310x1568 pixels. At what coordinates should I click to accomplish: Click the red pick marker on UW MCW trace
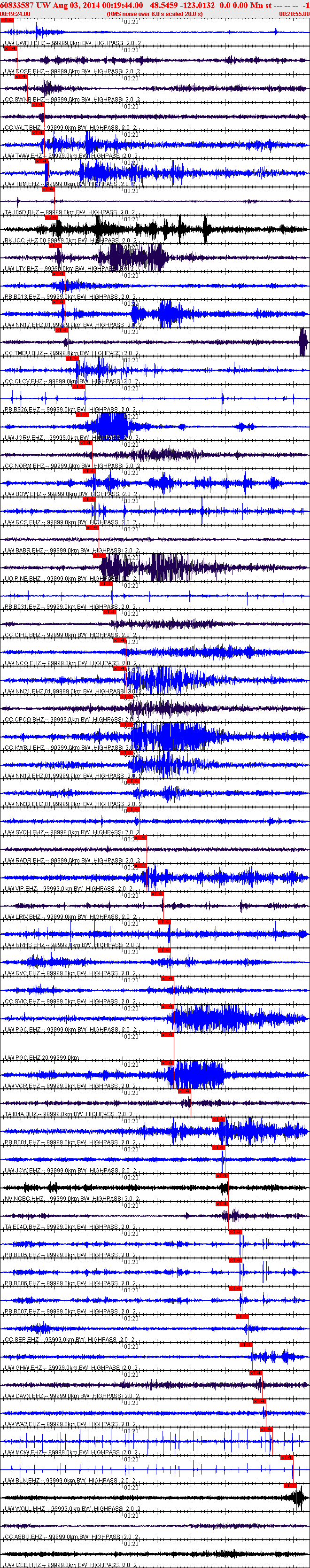click(266, 1430)
